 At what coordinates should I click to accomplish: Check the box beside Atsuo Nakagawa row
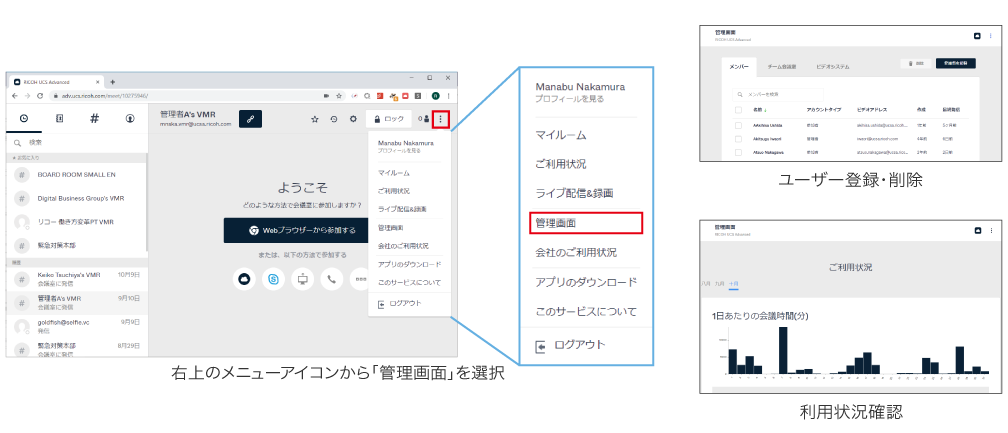(x=738, y=152)
